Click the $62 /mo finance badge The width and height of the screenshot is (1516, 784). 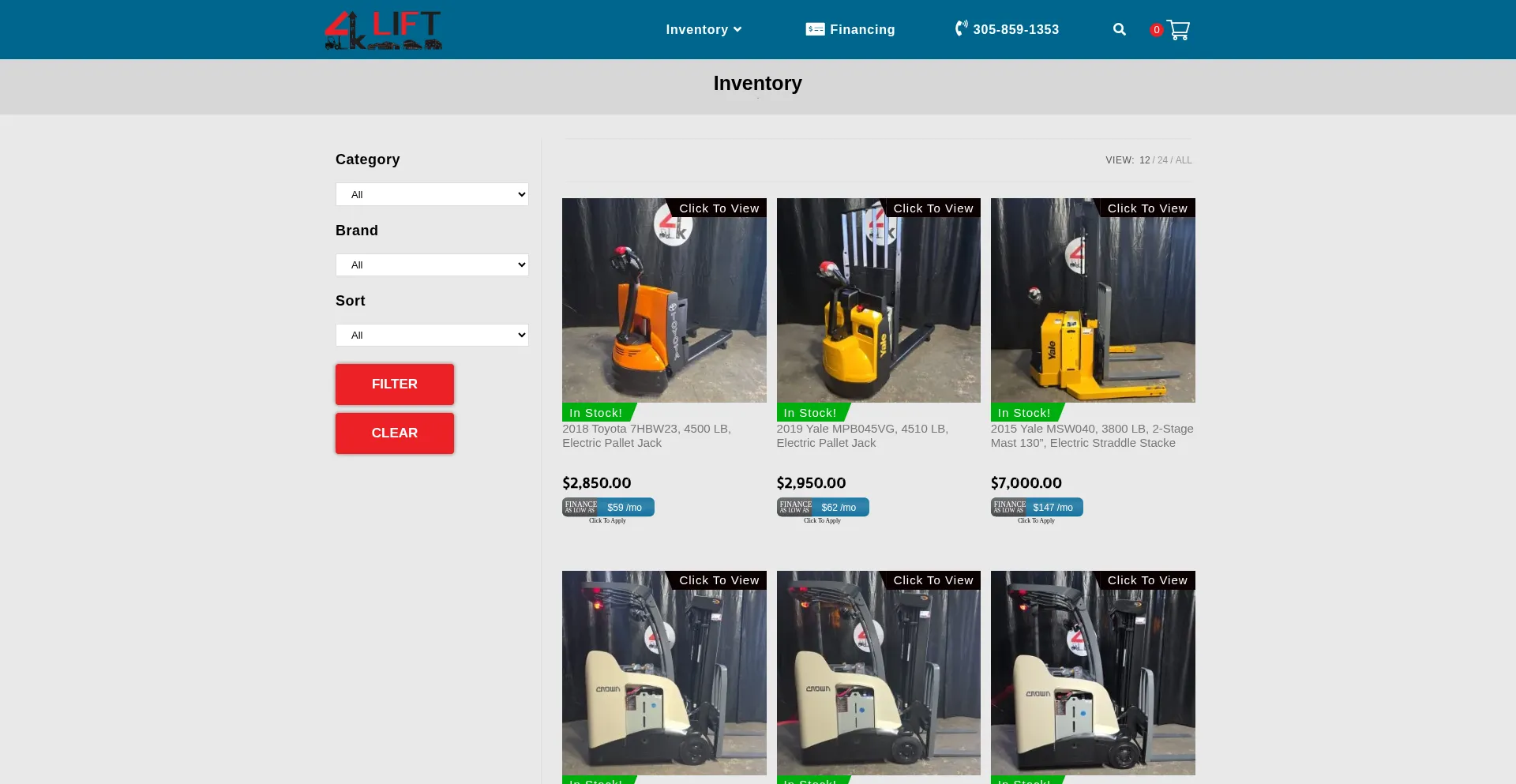823,507
